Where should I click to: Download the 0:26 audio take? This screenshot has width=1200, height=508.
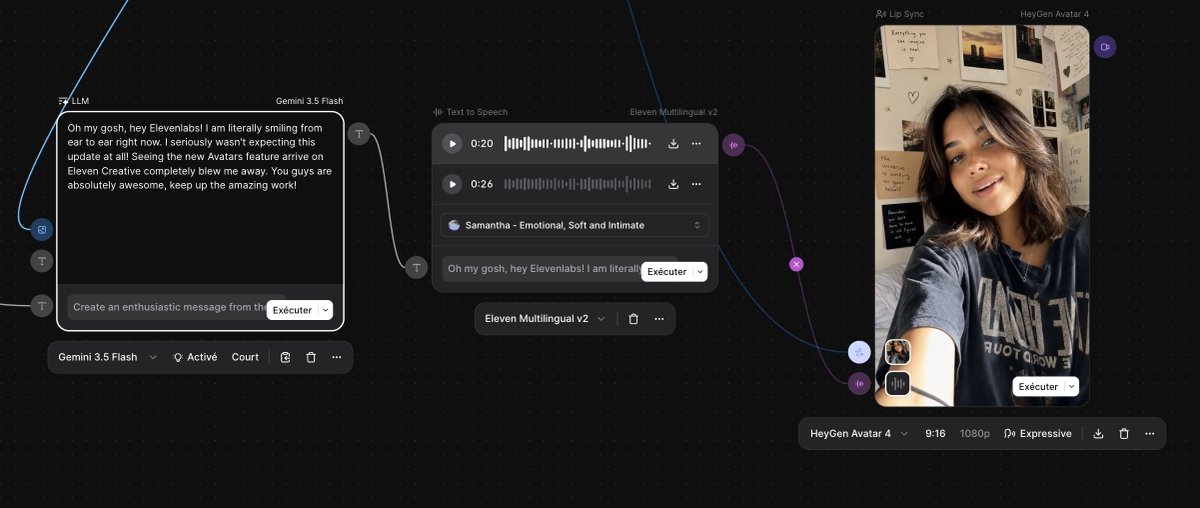(673, 184)
